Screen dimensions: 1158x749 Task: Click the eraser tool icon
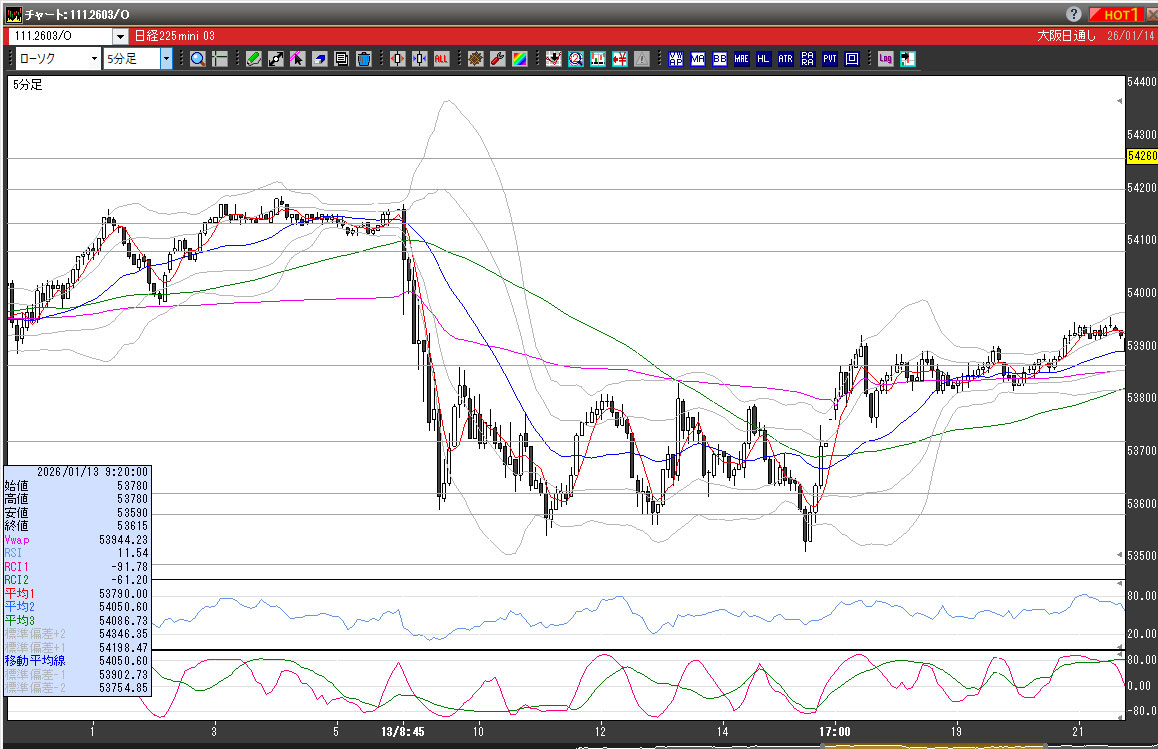[320, 59]
